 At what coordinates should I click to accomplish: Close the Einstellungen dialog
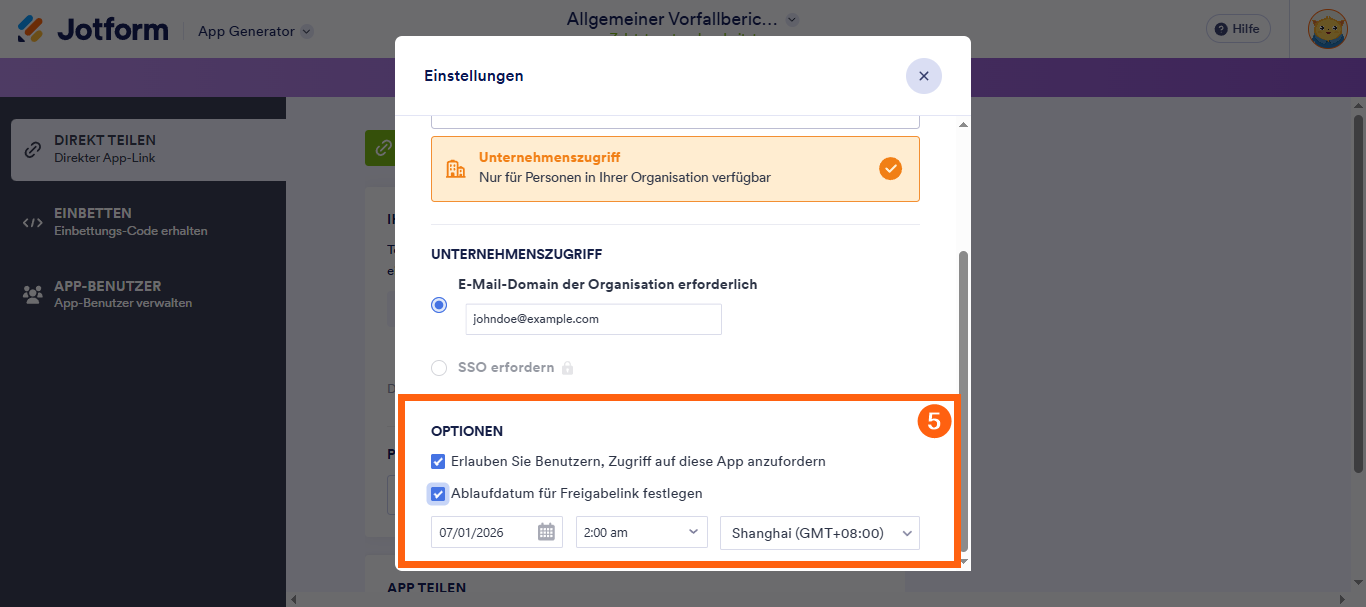coord(924,76)
